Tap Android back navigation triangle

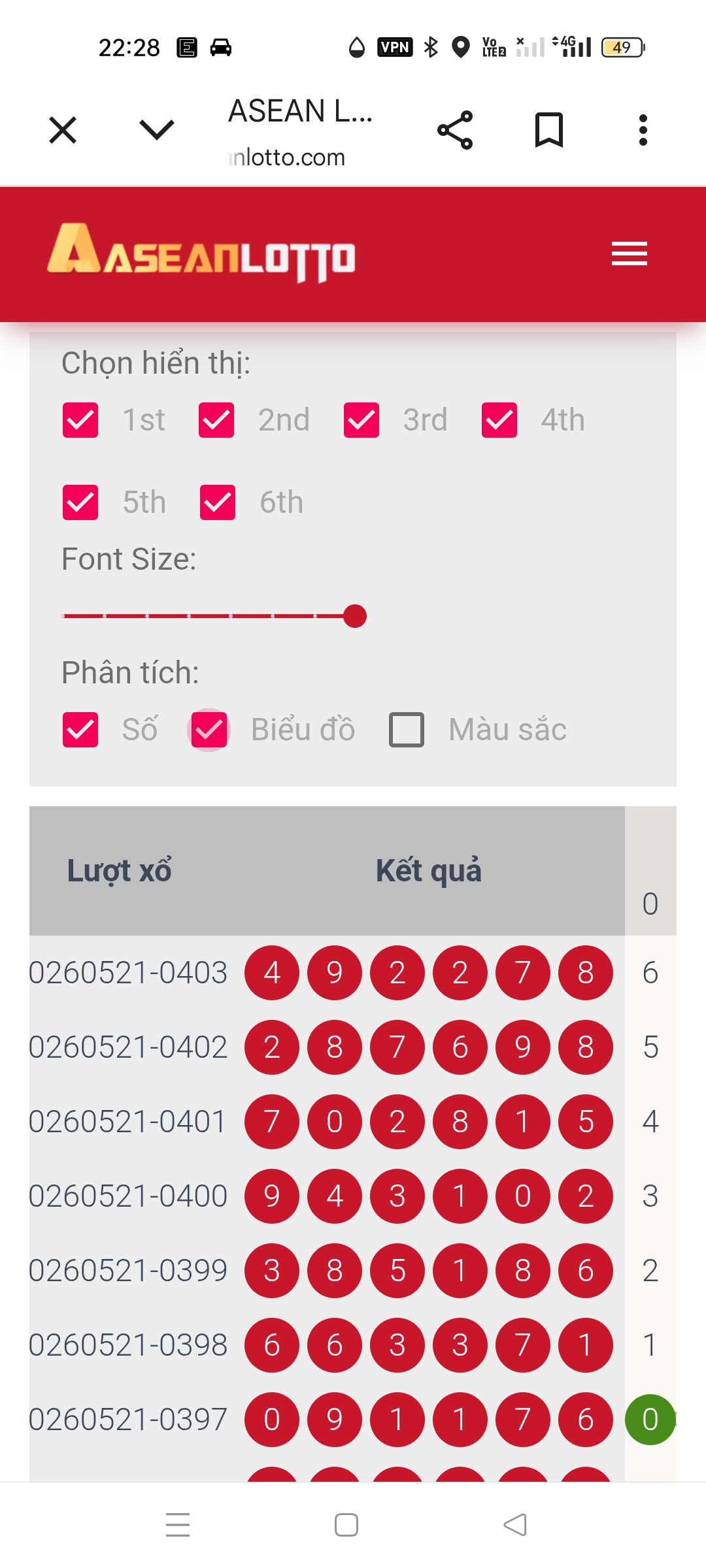point(515,1525)
